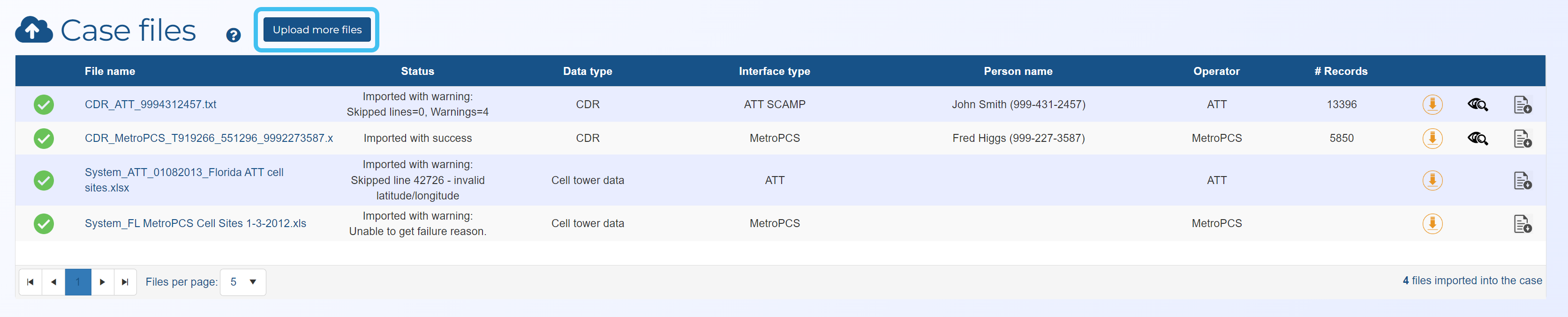Image resolution: width=1568 pixels, height=317 pixels.
Task: Download the CDR_MetroPCS file
Action: [1432, 139]
